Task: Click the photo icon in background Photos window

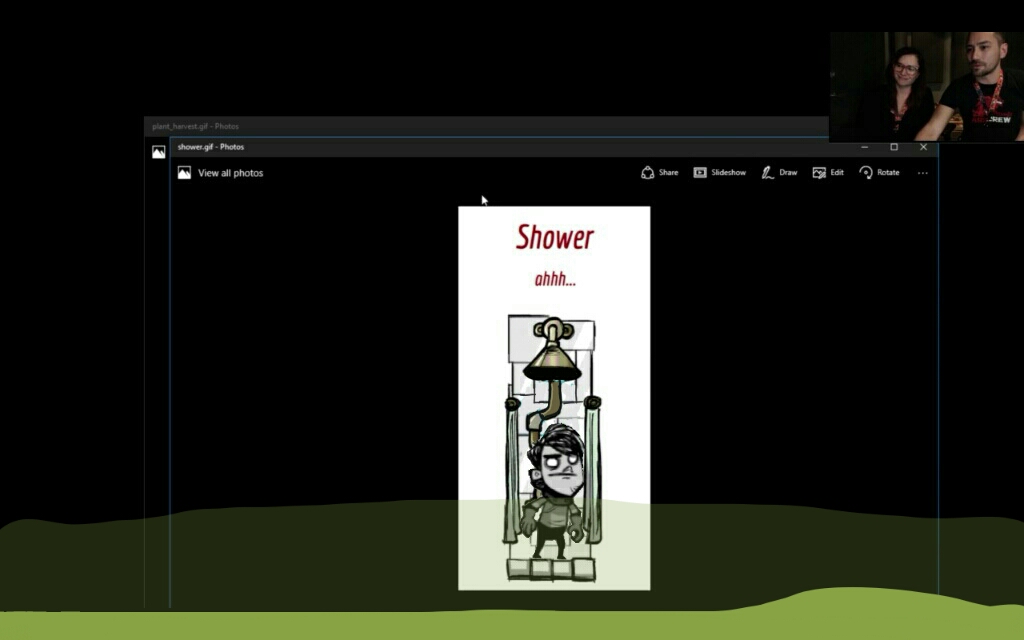Action: click(158, 152)
